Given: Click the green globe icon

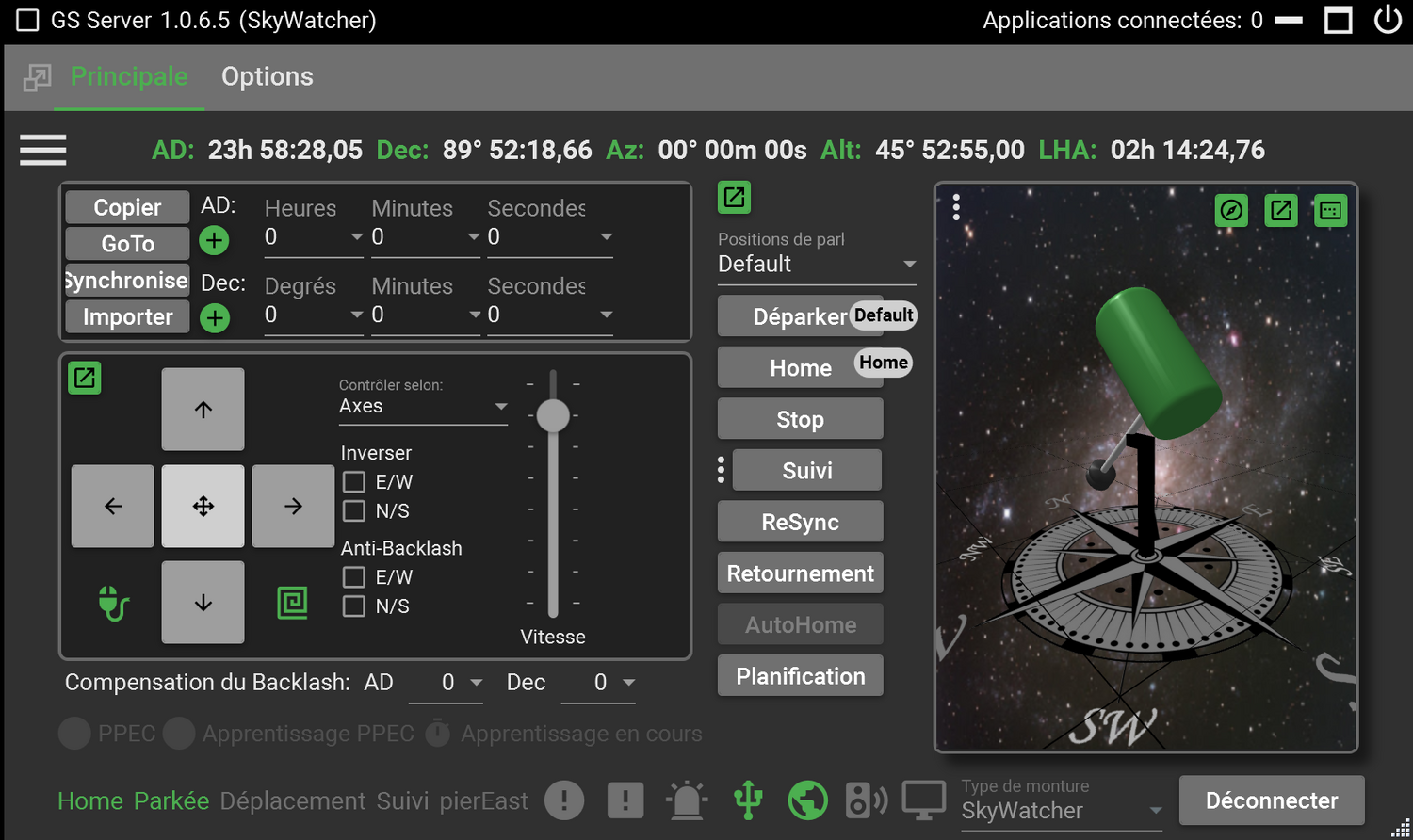Looking at the screenshot, I should [x=808, y=800].
